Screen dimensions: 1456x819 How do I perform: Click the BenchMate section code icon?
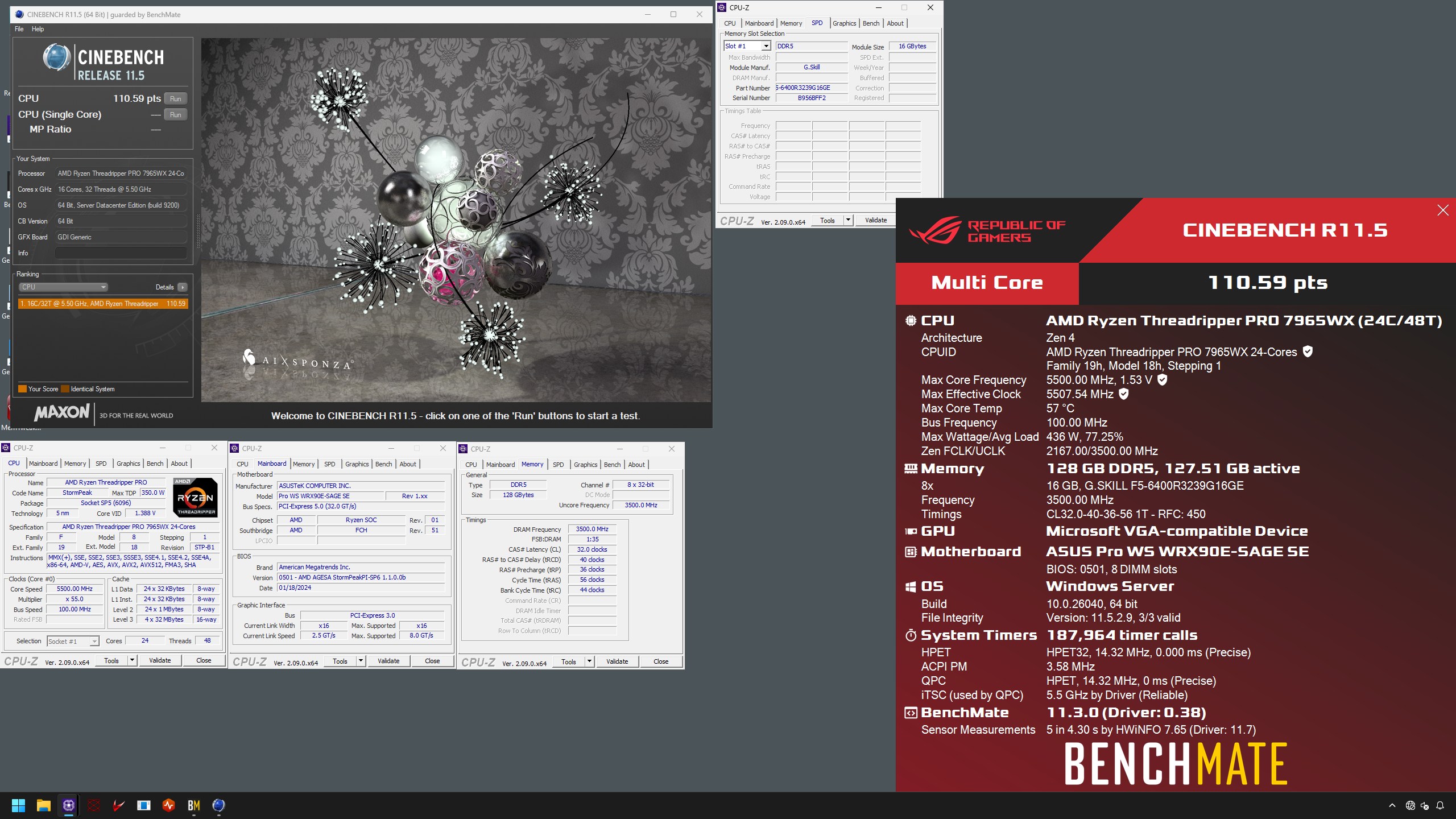coord(911,713)
